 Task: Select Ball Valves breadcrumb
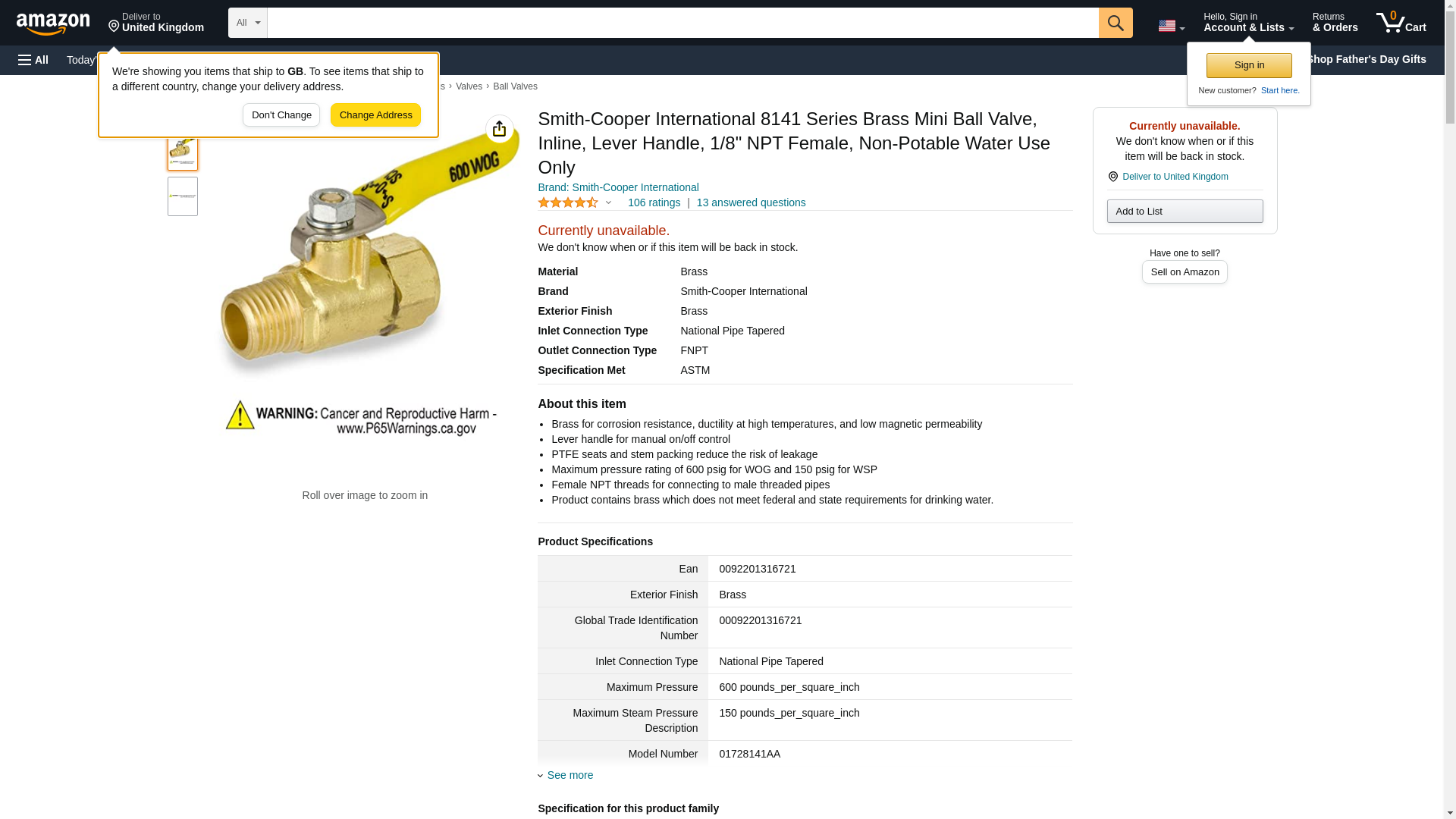click(x=515, y=86)
